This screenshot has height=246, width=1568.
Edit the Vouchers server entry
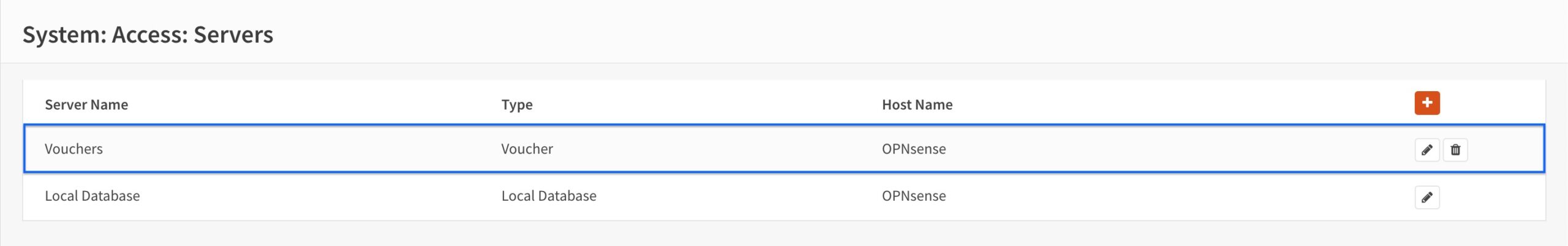(1427, 150)
